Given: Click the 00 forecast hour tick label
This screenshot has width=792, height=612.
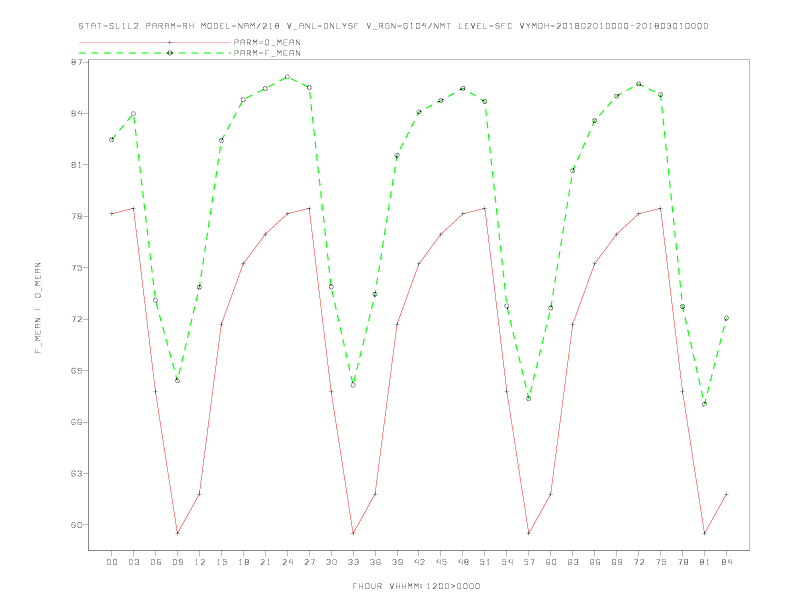Looking at the screenshot, I should [x=112, y=562].
